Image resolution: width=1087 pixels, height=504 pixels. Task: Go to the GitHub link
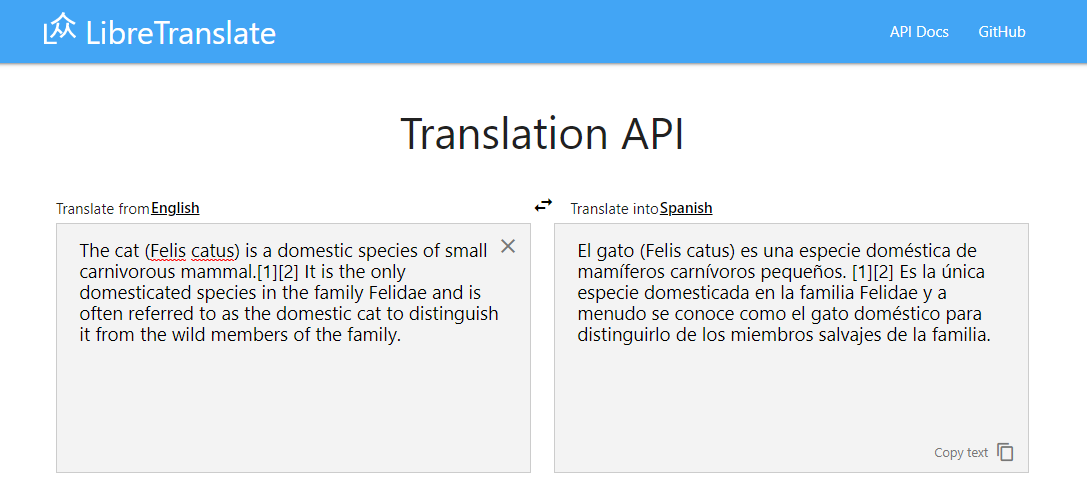coord(1002,32)
